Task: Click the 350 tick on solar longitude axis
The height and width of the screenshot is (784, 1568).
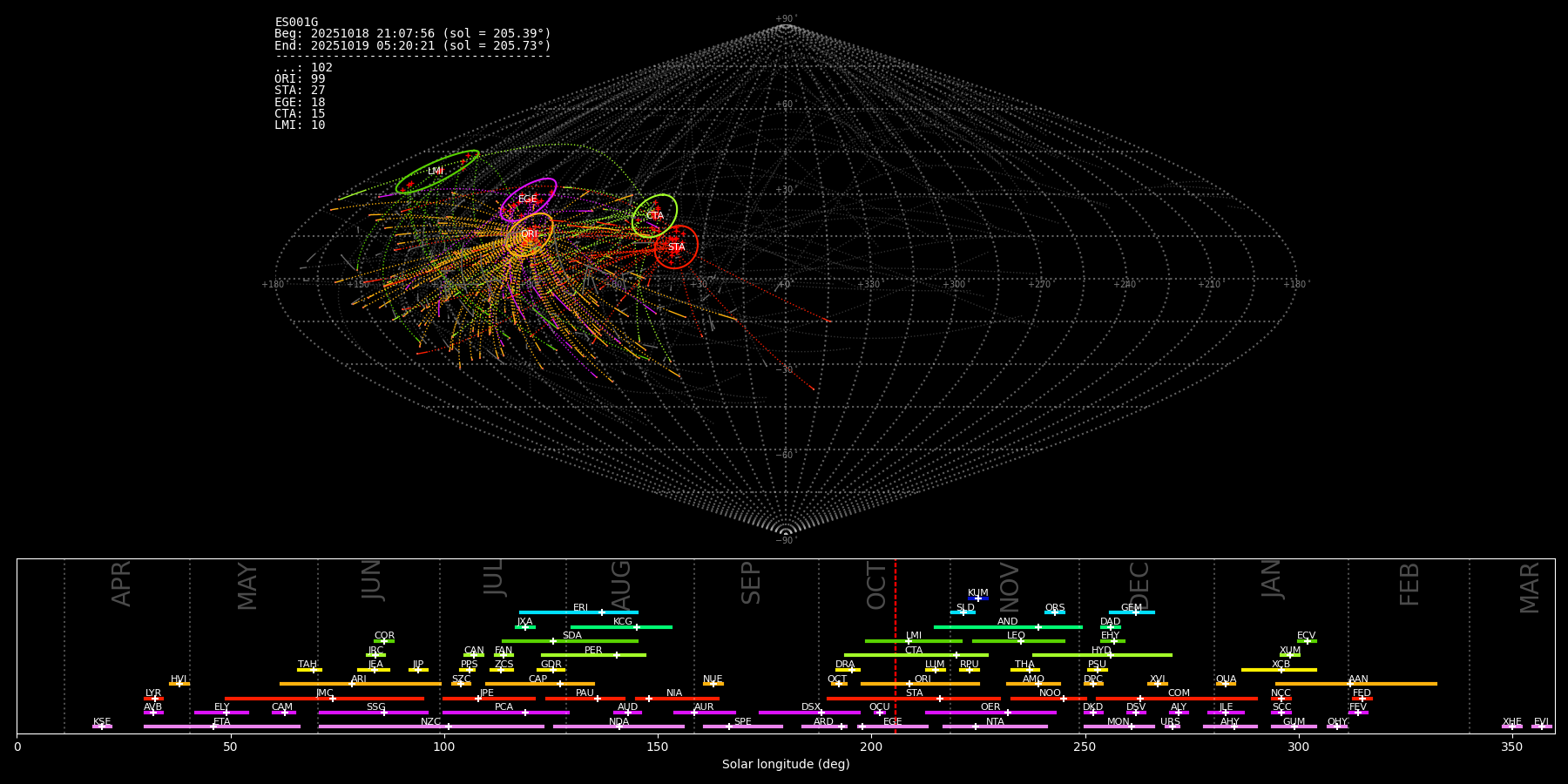Action: pyautogui.click(x=1511, y=747)
